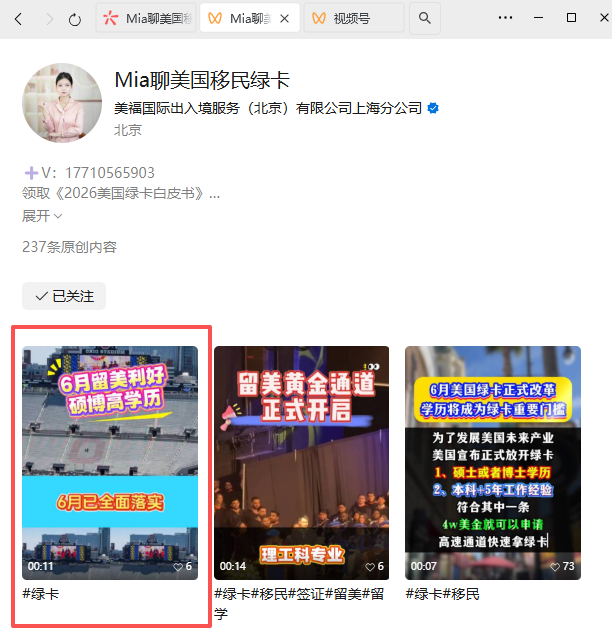Like the 00:14 video heart icon
This screenshot has width=612, height=628.
coord(369,567)
